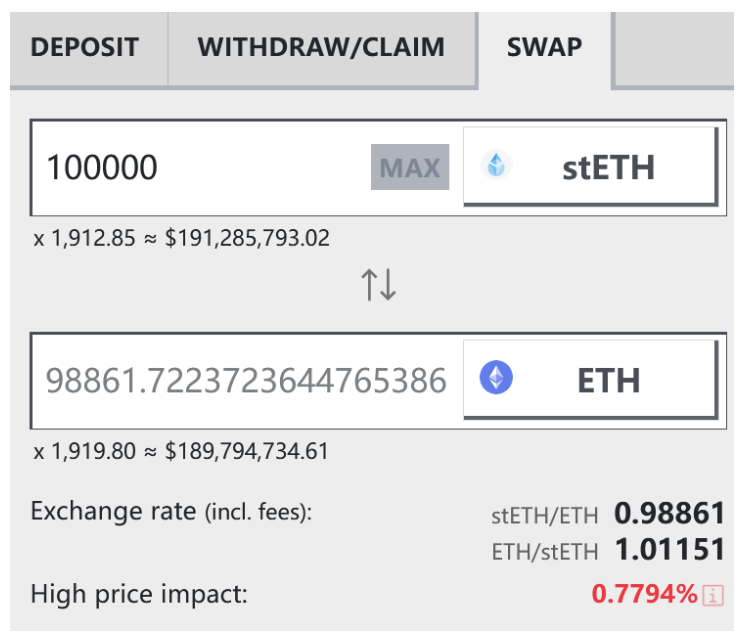Click the $189,794,734.61 USD estimate

[246, 451]
